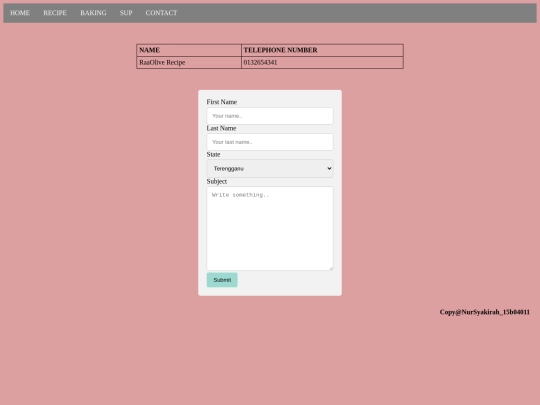Go to the RECIPE page
Viewport: 540px width, 405px height.
(55, 13)
